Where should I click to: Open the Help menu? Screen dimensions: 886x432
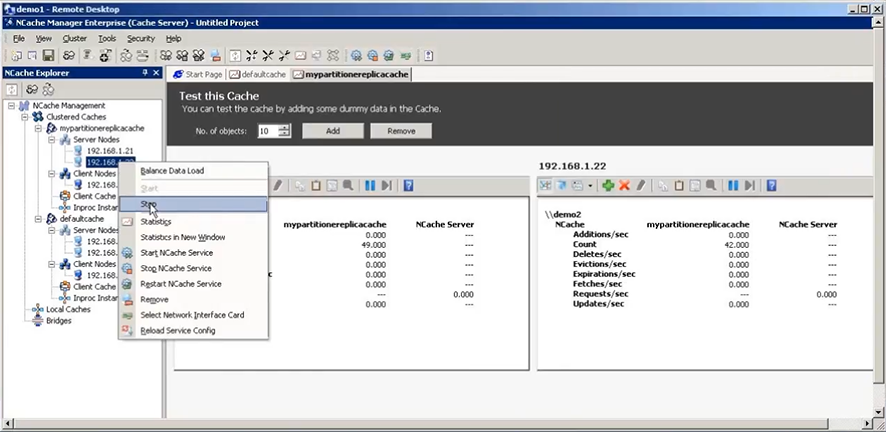(173, 38)
